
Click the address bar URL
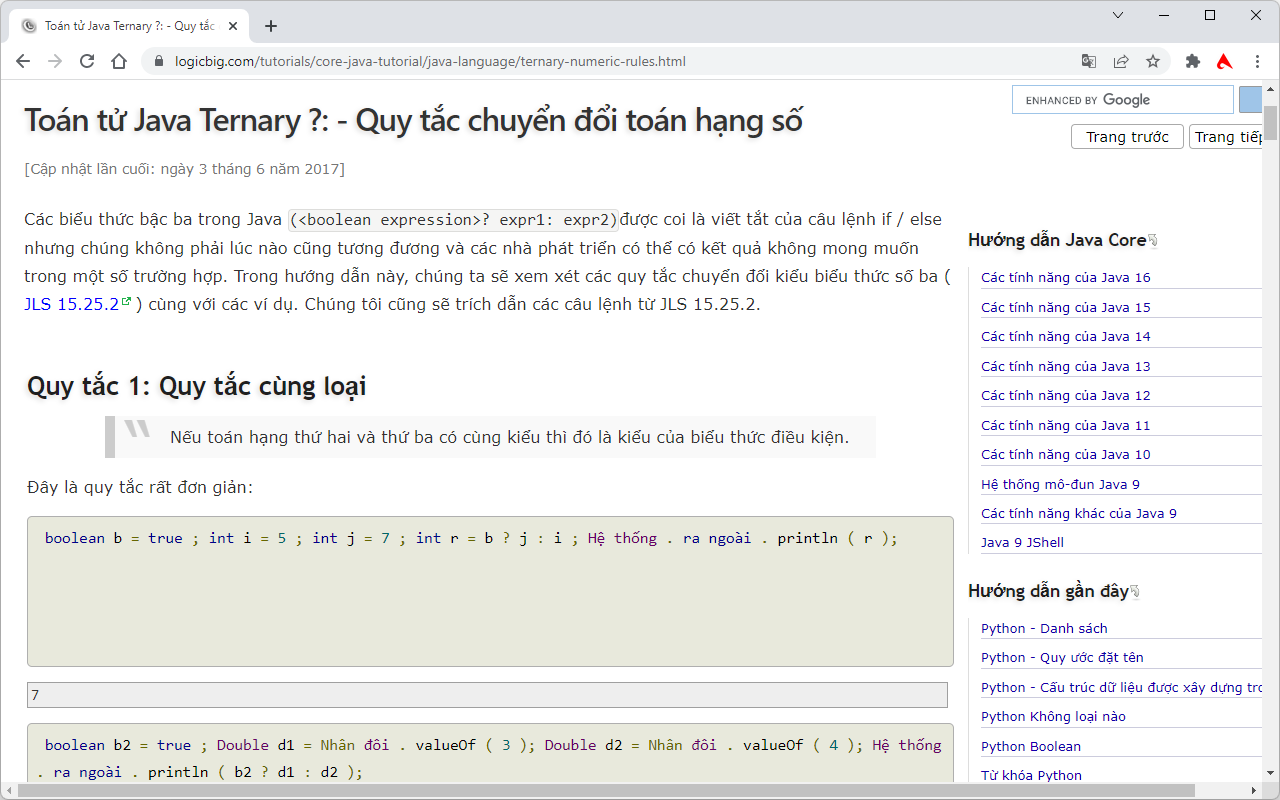point(430,61)
